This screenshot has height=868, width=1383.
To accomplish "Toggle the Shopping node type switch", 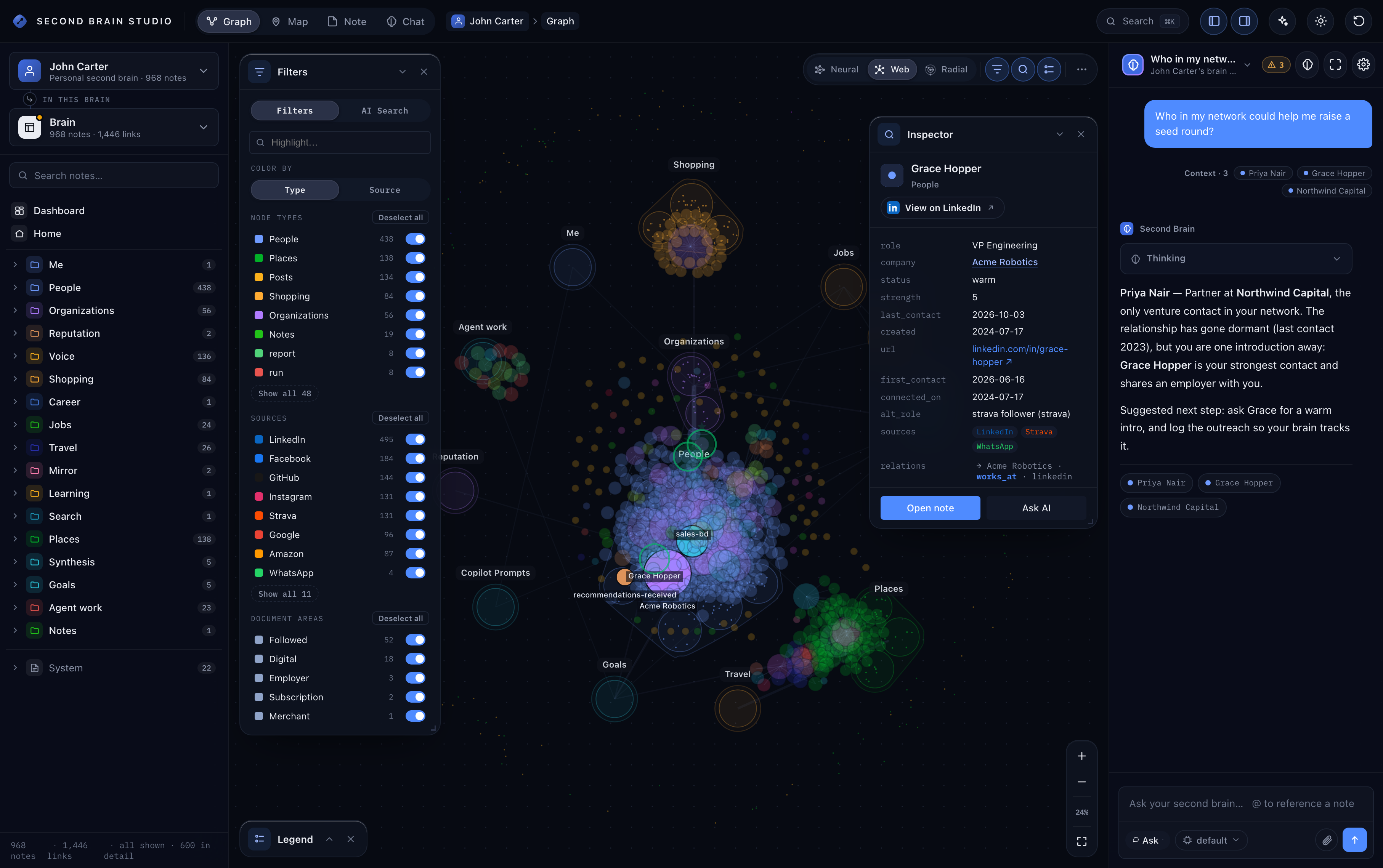I will coord(415,296).
